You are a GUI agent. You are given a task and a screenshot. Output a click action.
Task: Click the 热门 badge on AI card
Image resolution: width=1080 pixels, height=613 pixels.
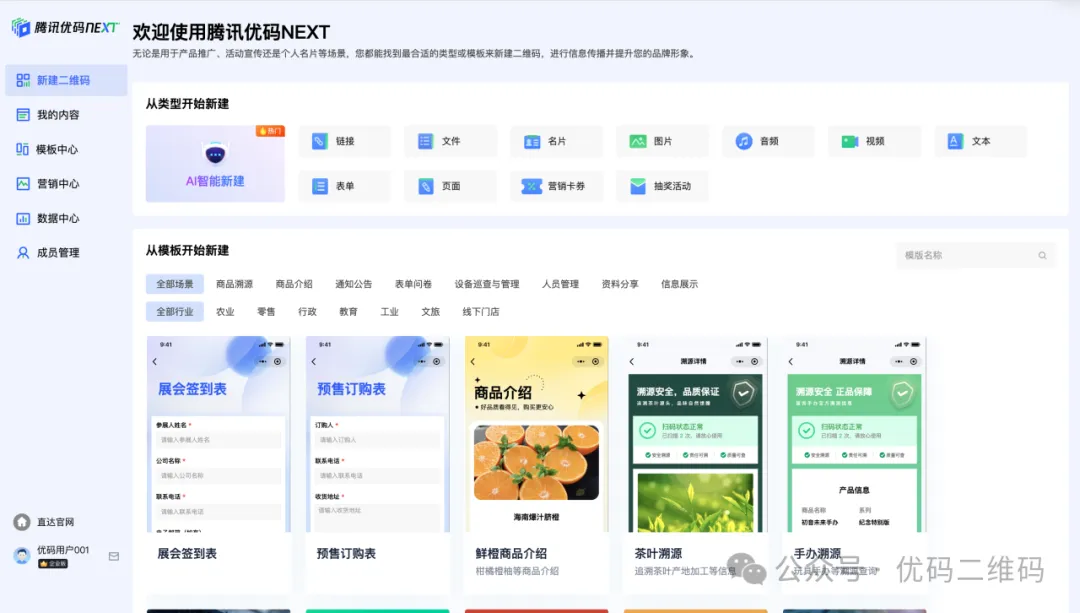click(270, 131)
